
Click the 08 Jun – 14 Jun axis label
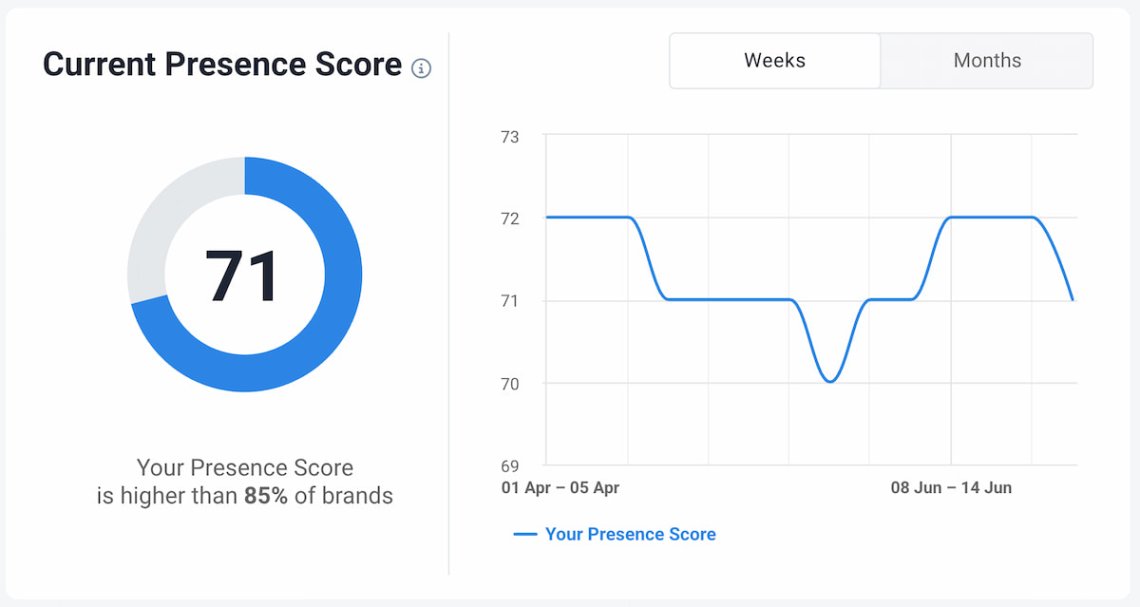pos(951,488)
